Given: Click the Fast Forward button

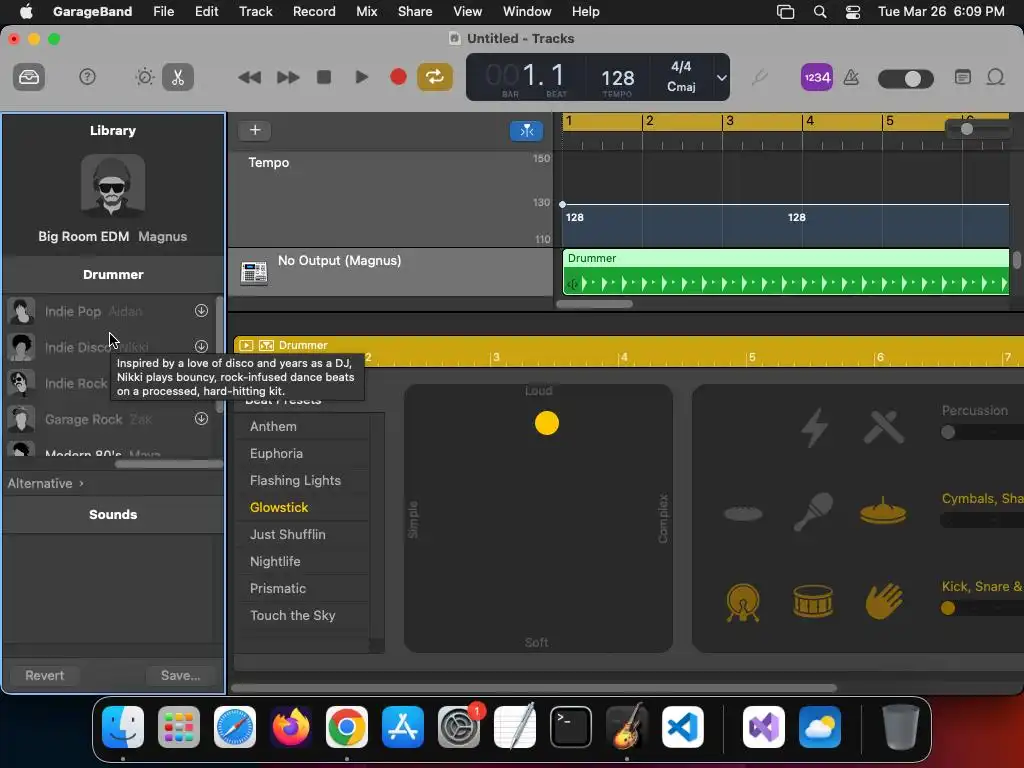Looking at the screenshot, I should (287, 78).
